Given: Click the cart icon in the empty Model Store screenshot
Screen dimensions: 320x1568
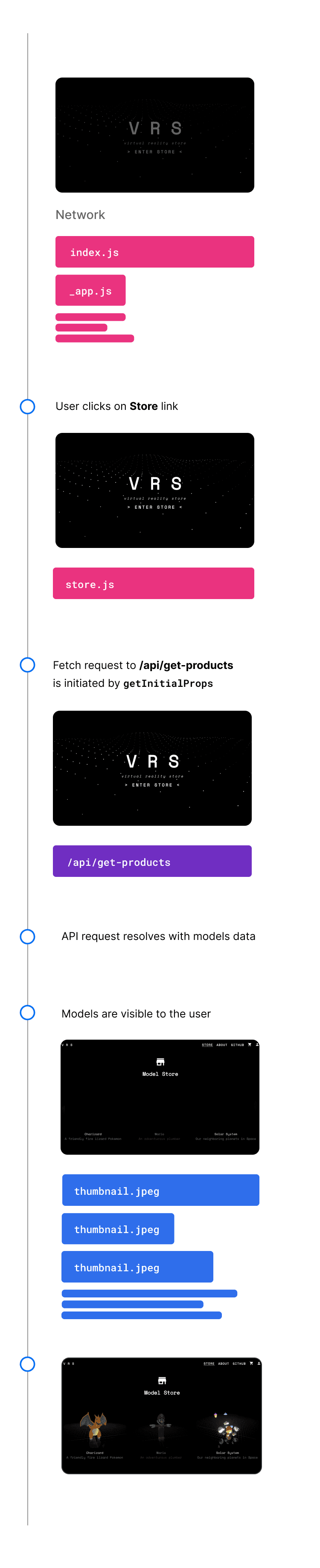Looking at the screenshot, I should pyautogui.click(x=249, y=1044).
